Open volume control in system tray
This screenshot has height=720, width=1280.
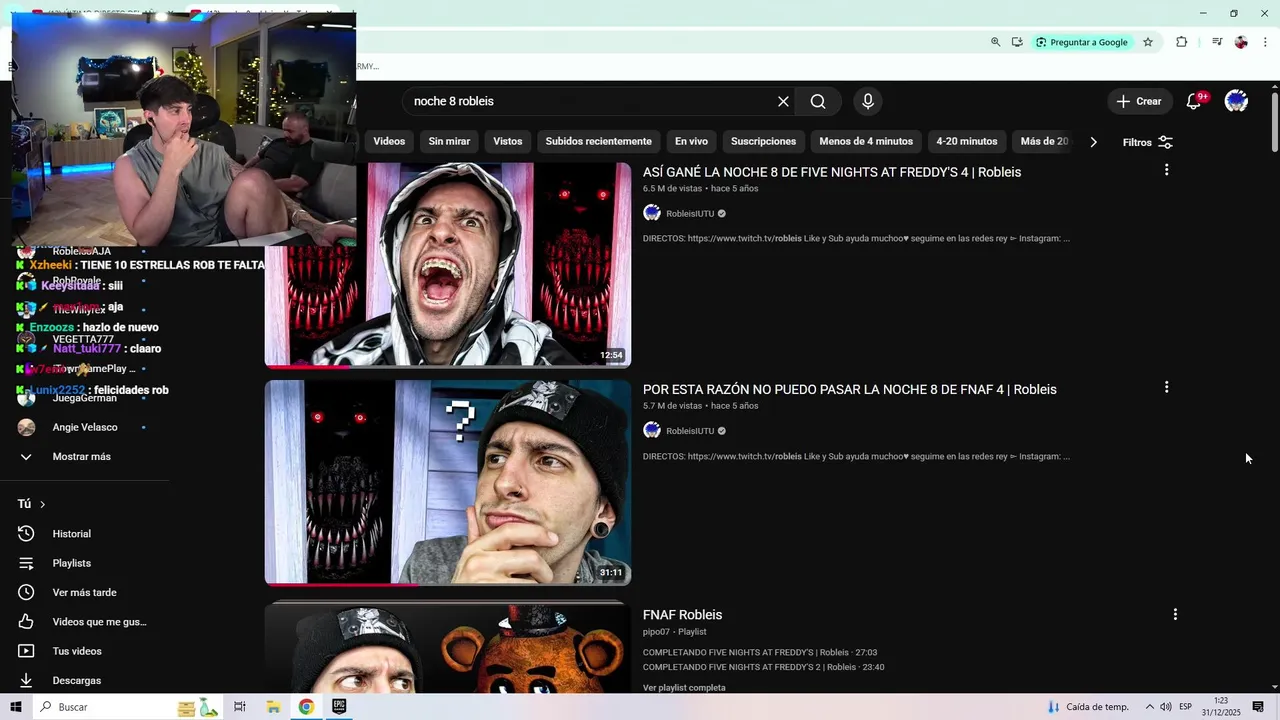point(1166,707)
